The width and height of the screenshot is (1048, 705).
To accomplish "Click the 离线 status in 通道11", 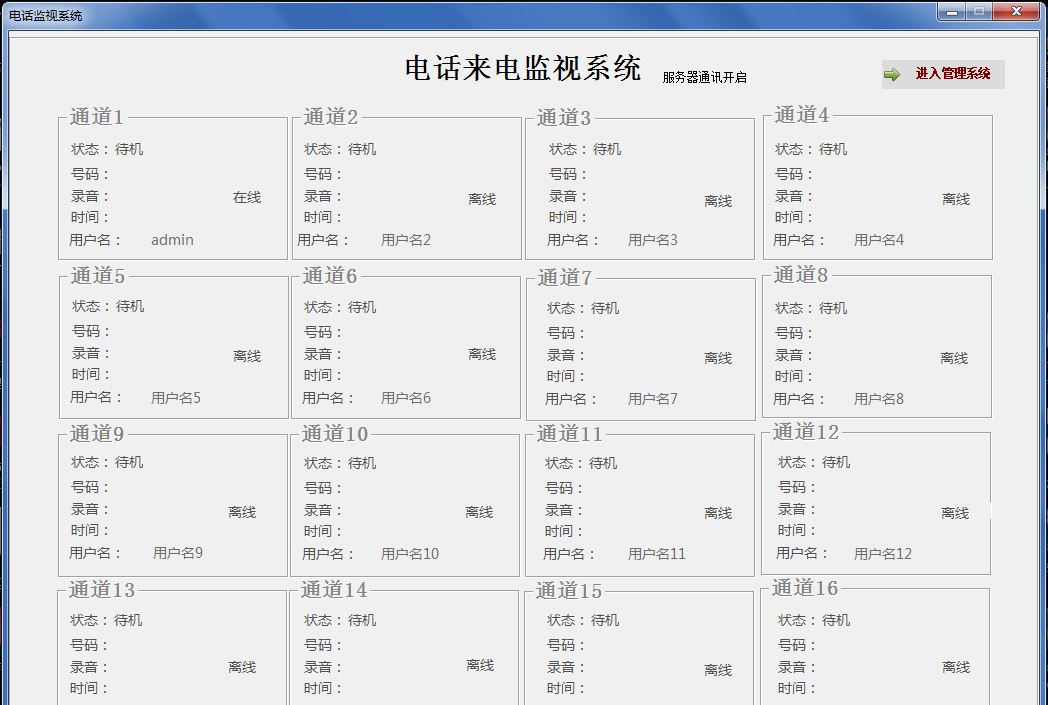I will (x=718, y=513).
